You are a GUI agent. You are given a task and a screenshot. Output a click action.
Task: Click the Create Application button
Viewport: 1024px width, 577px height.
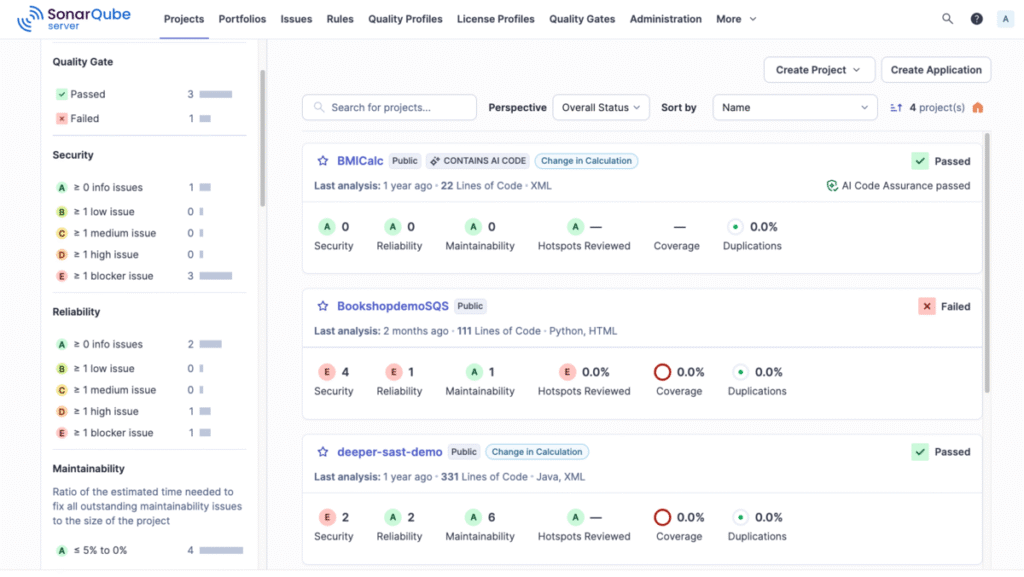(x=936, y=70)
